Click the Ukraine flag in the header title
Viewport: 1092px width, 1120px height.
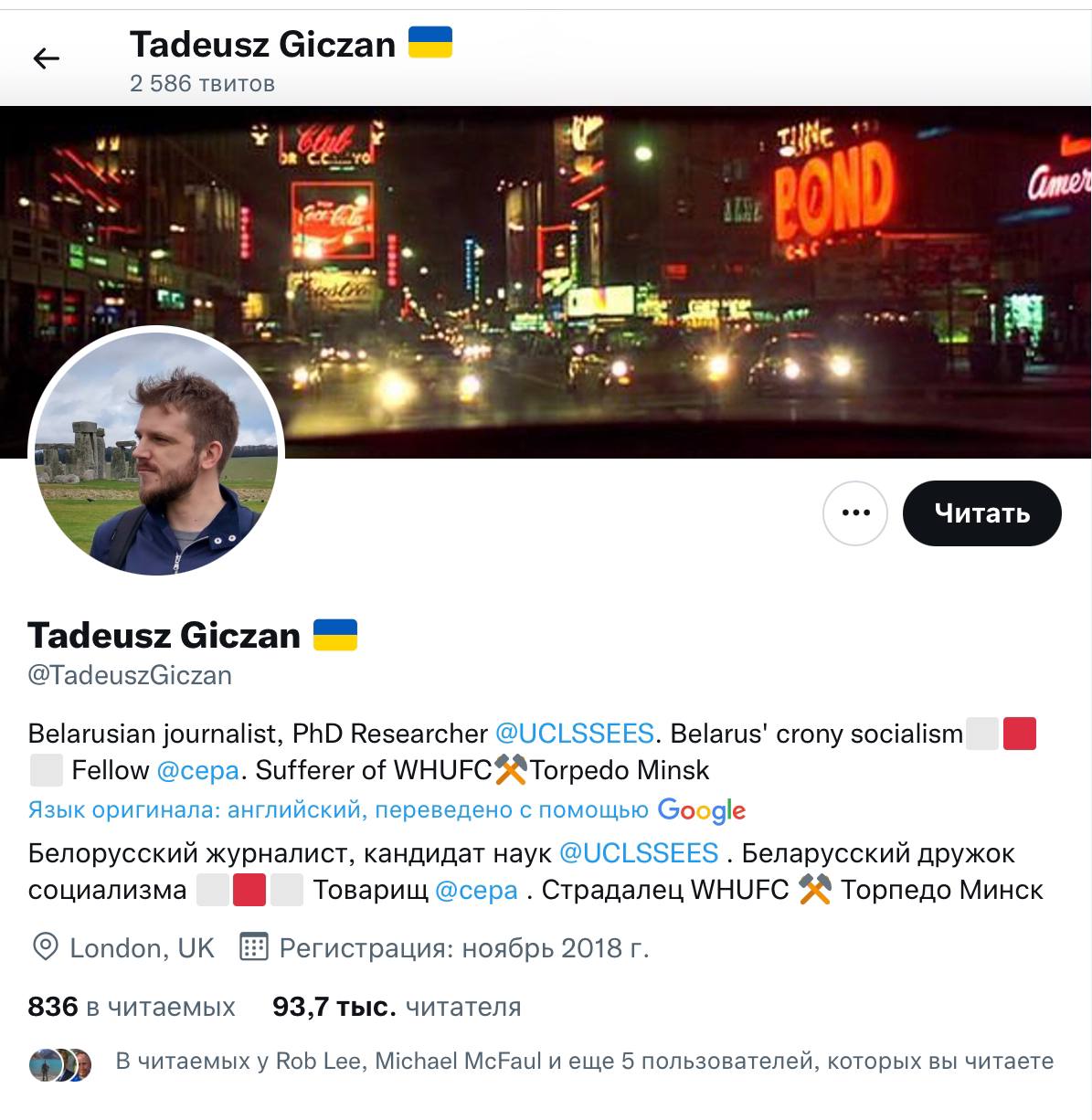click(429, 42)
